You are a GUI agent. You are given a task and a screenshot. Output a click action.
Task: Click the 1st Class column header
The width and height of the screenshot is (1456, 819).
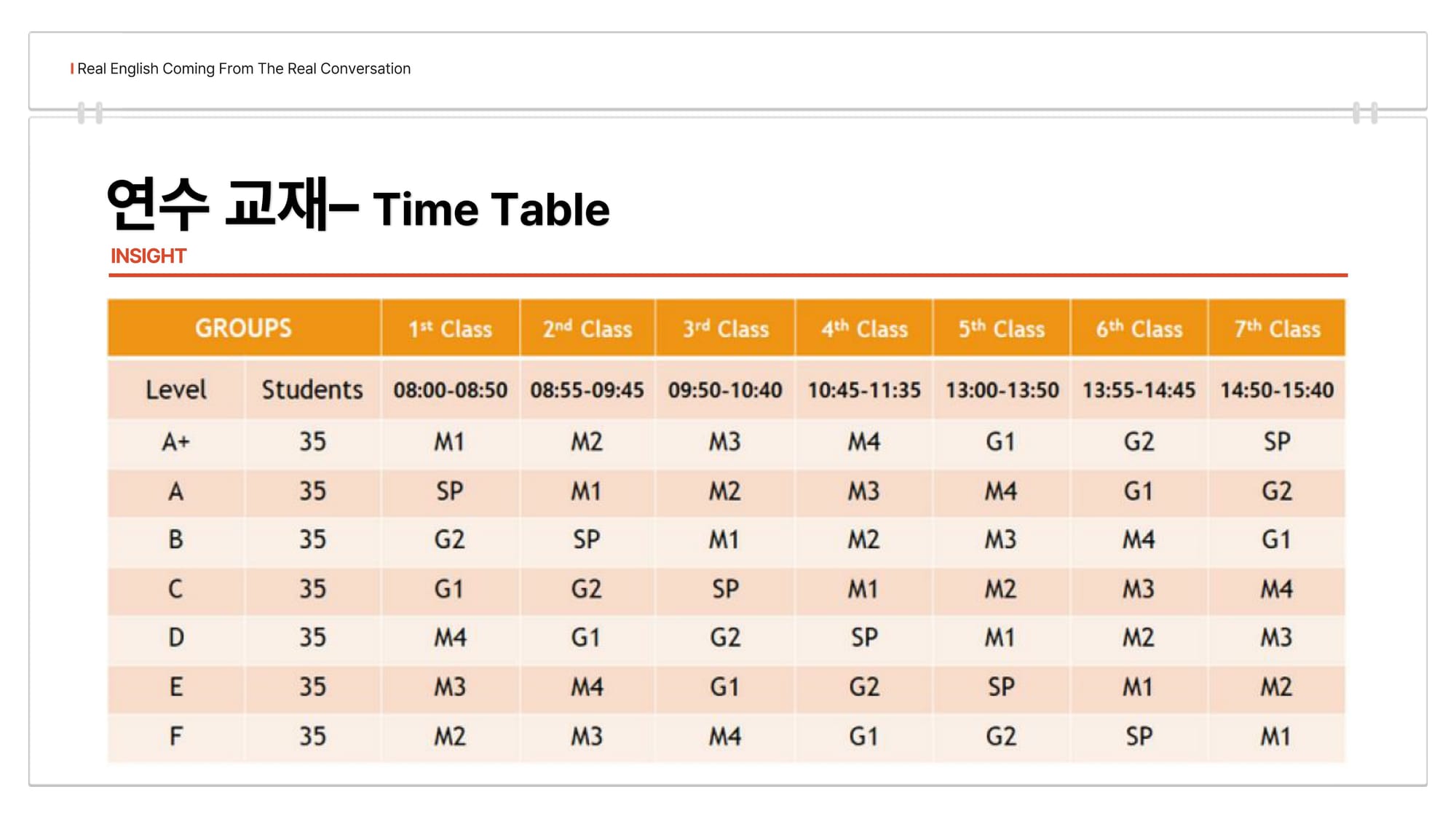coord(450,329)
